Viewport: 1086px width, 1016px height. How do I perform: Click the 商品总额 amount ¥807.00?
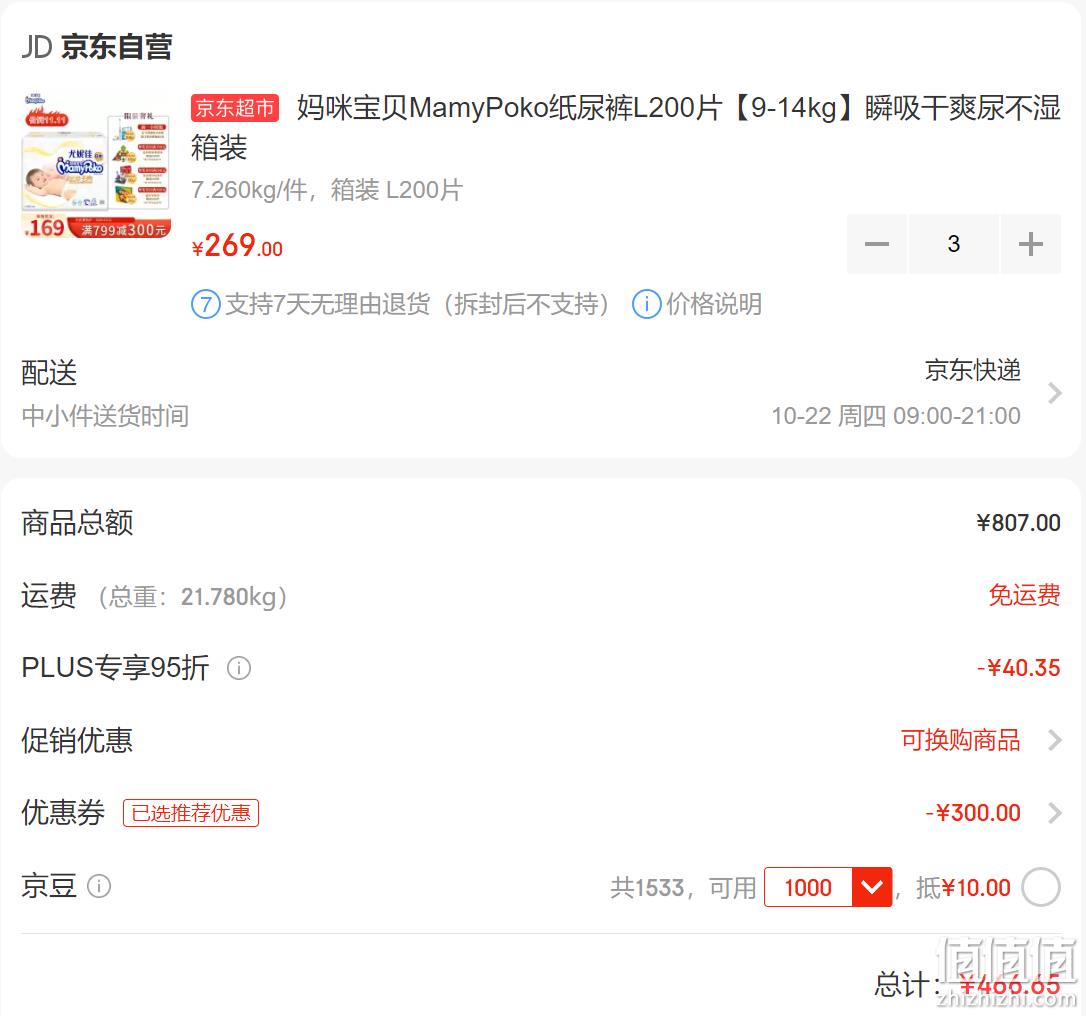[x=1018, y=523]
